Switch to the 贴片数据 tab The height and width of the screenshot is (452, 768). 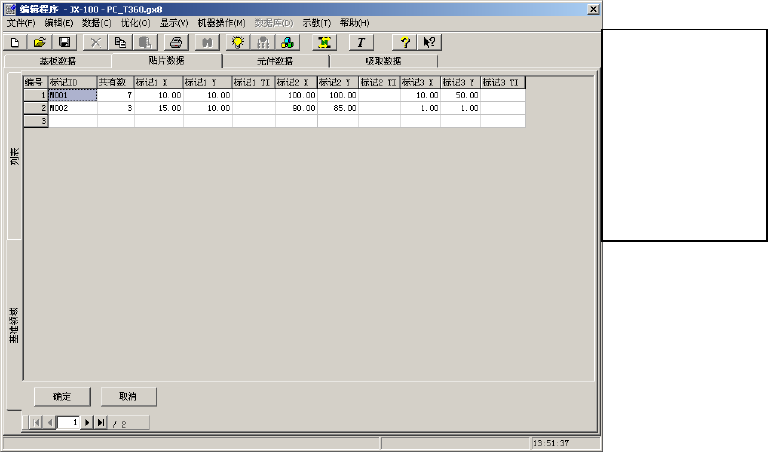tap(167, 60)
